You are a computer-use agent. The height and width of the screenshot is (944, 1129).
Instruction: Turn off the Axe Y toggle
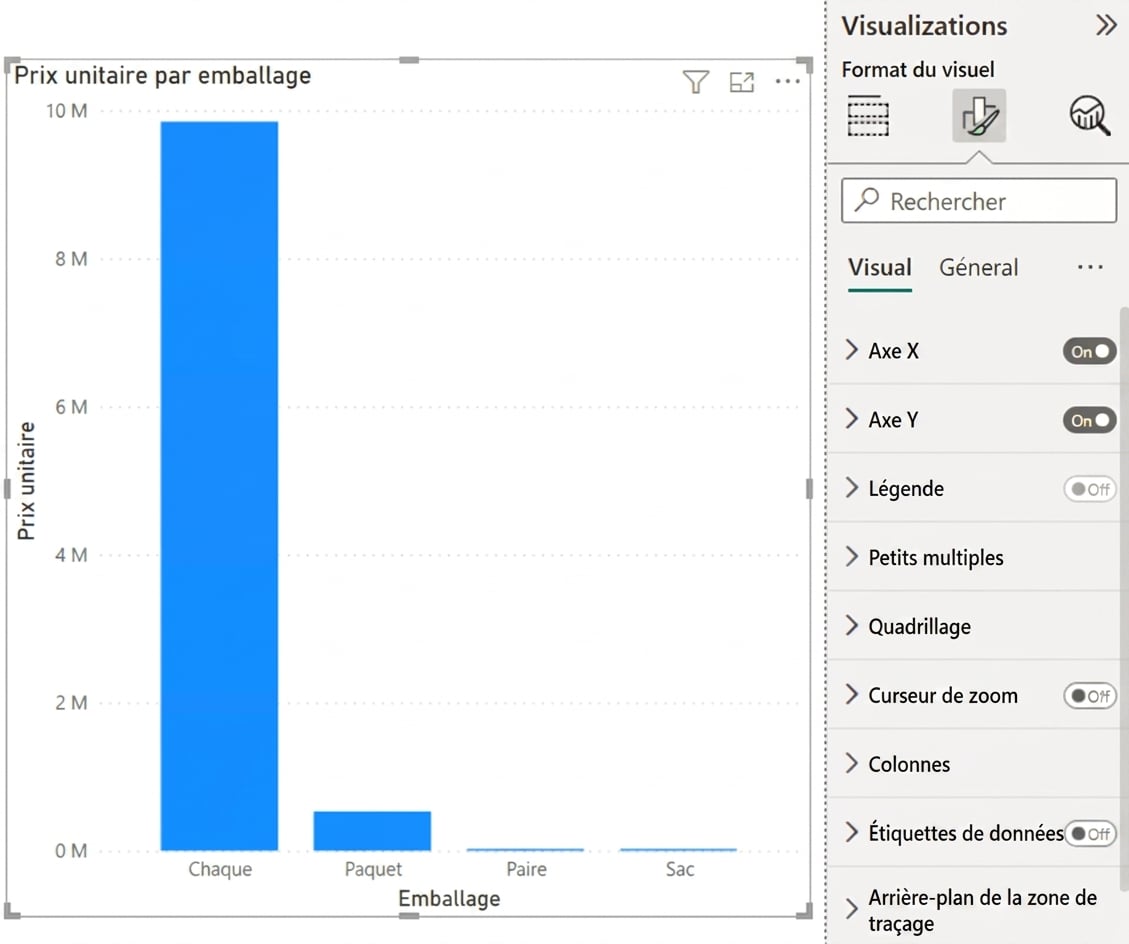pyautogui.click(x=1089, y=421)
